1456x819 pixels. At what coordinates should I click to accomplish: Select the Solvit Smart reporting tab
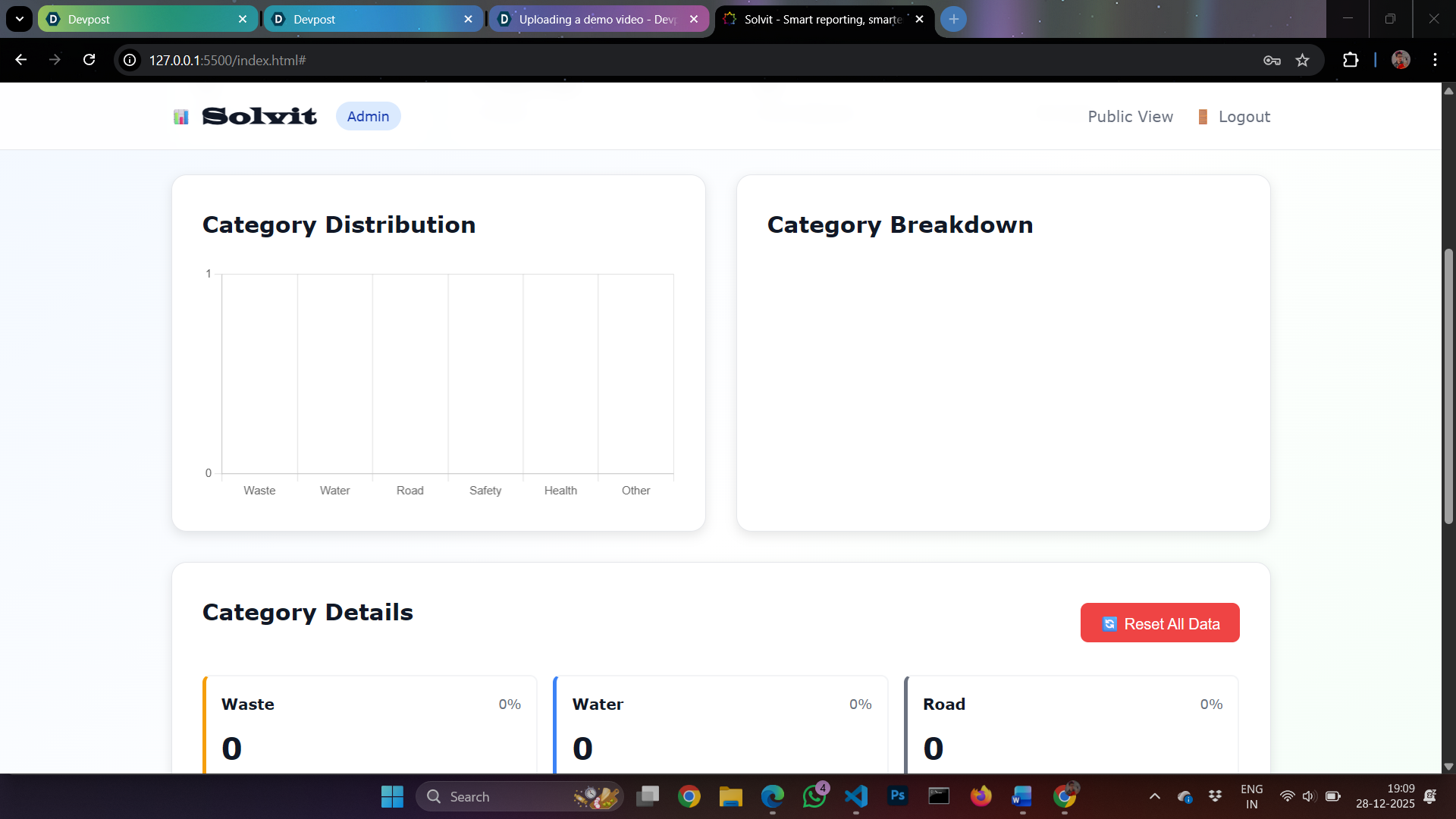(824, 19)
